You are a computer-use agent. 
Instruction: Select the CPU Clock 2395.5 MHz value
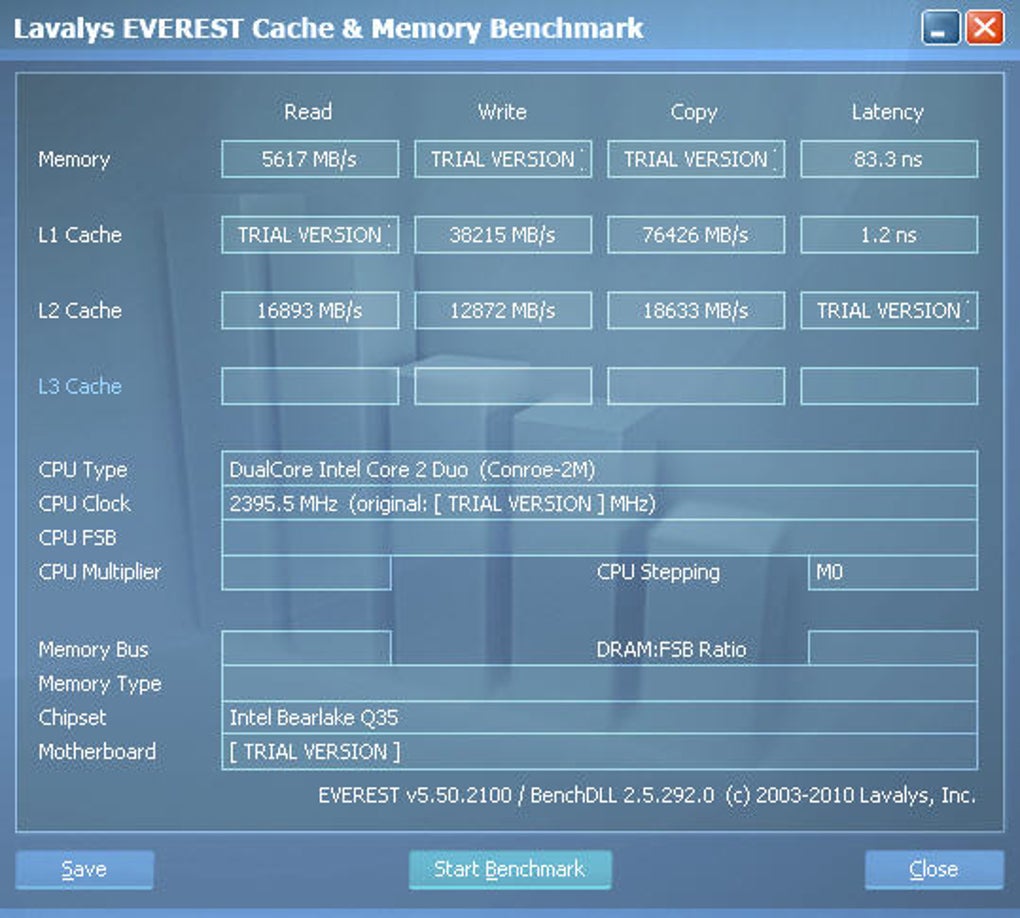coord(284,504)
